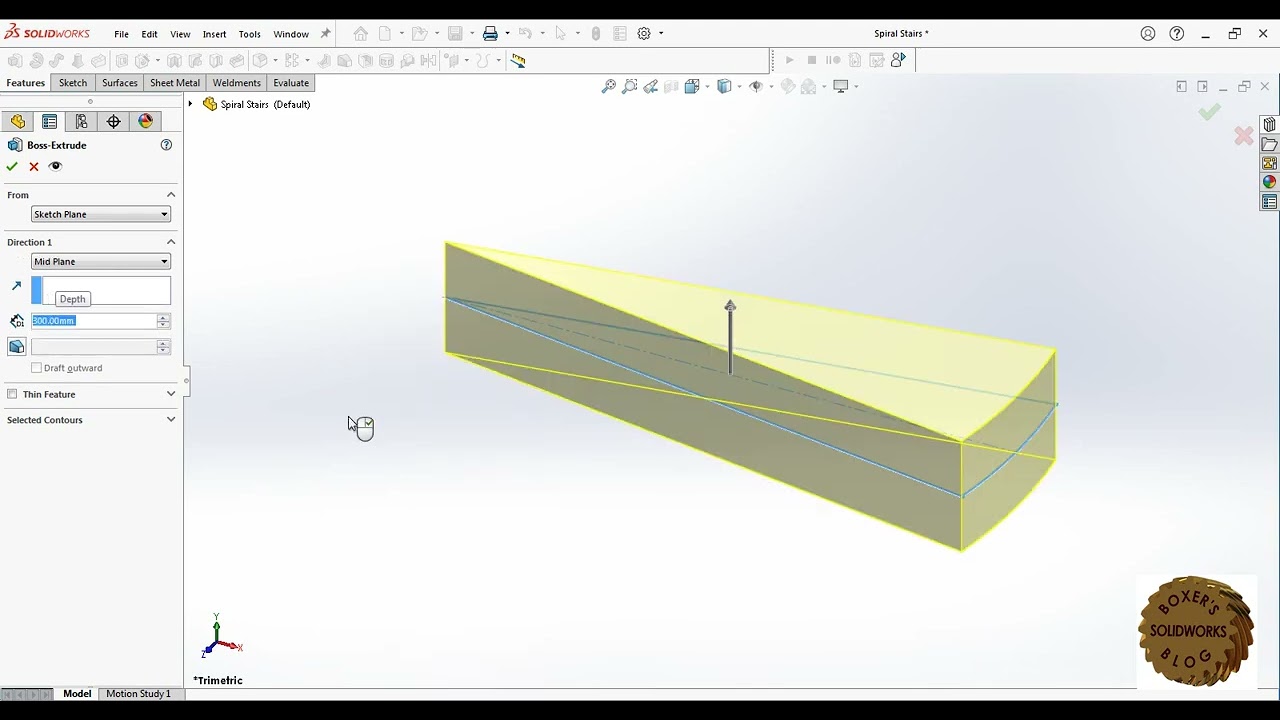The image size is (1280, 720).
Task: Click the depth value field 300.00mm
Action: coord(94,321)
